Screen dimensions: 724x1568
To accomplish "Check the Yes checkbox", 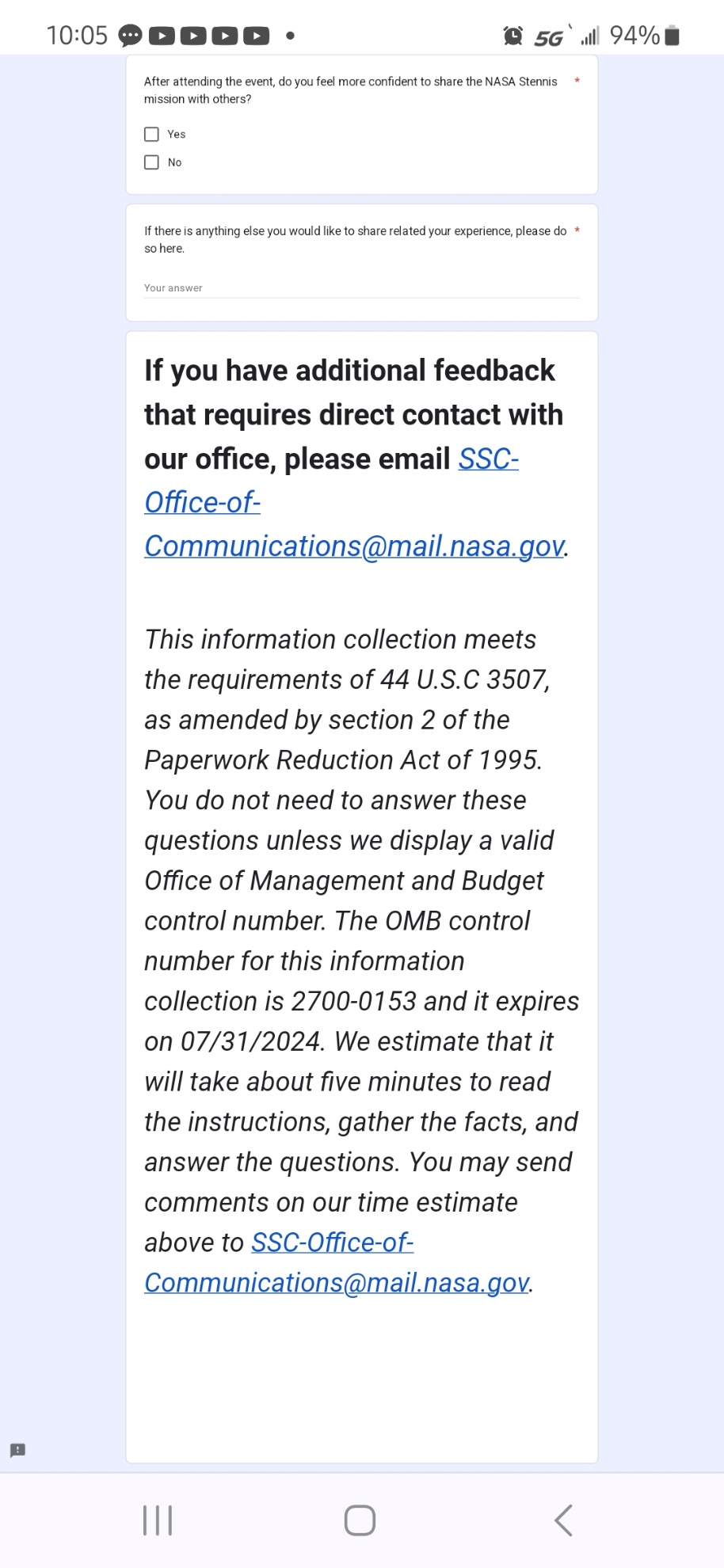I will pos(151,135).
